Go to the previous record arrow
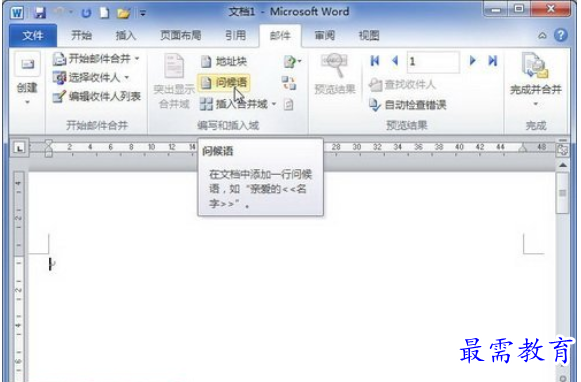Screen dimensions: 581x382 pos(395,61)
